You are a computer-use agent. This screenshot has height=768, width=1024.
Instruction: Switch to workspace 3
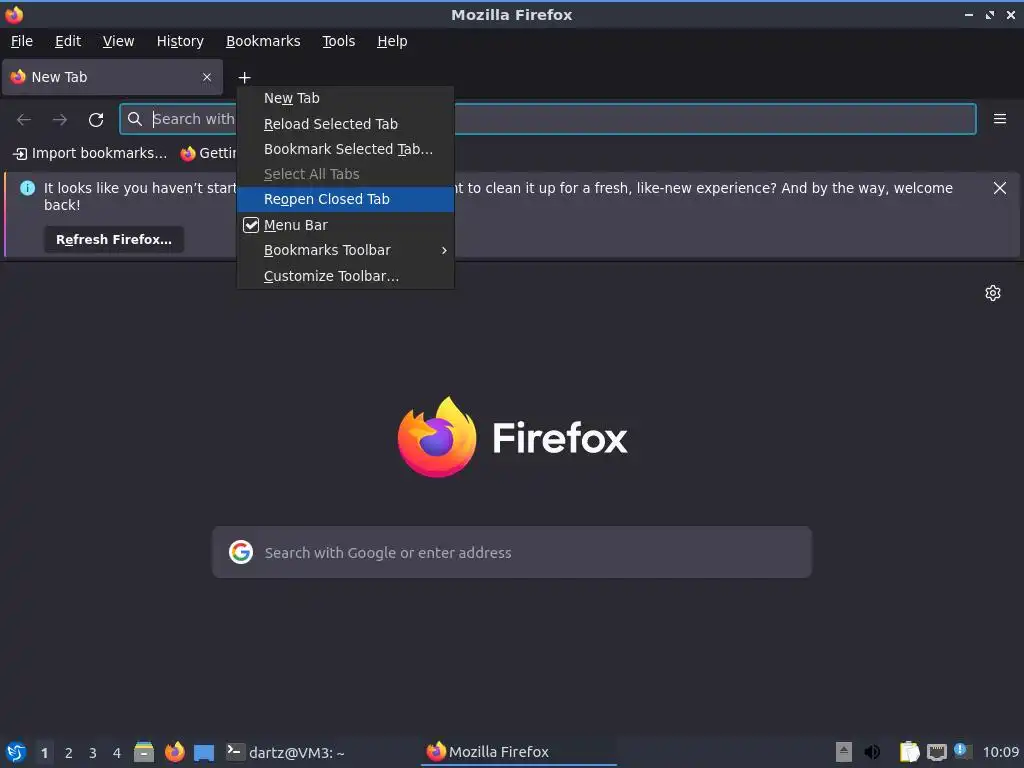pyautogui.click(x=93, y=753)
